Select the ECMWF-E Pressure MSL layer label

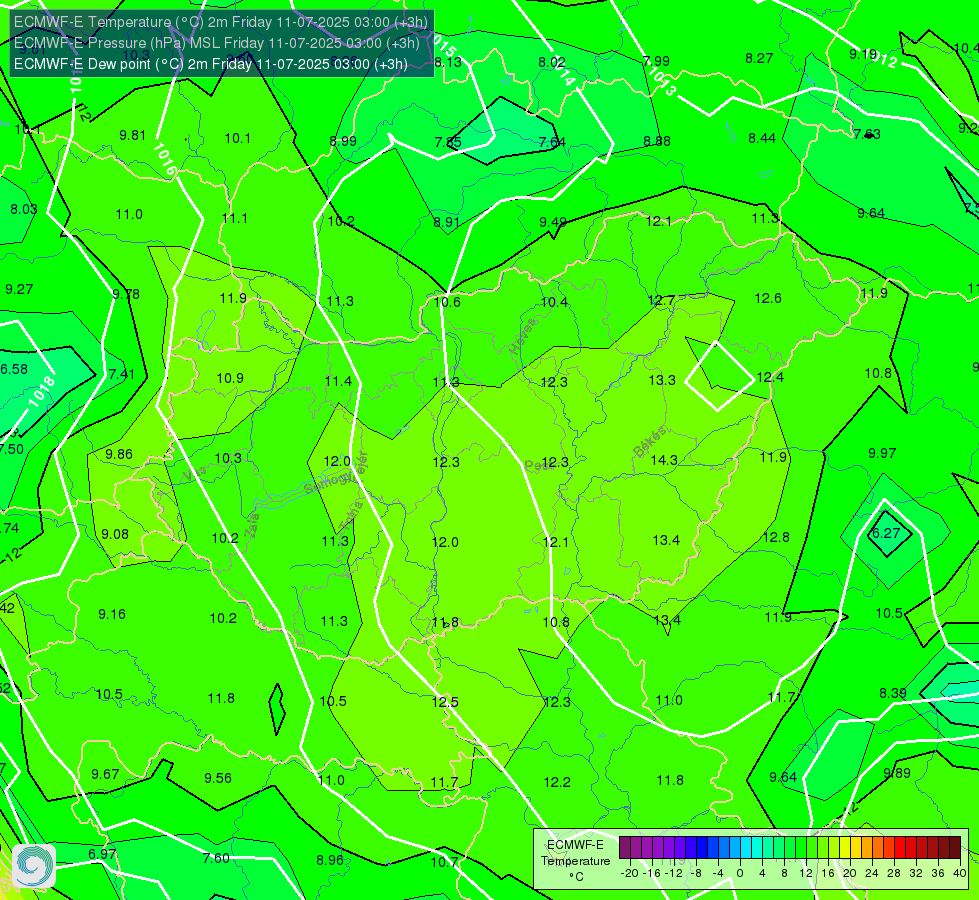216,43
